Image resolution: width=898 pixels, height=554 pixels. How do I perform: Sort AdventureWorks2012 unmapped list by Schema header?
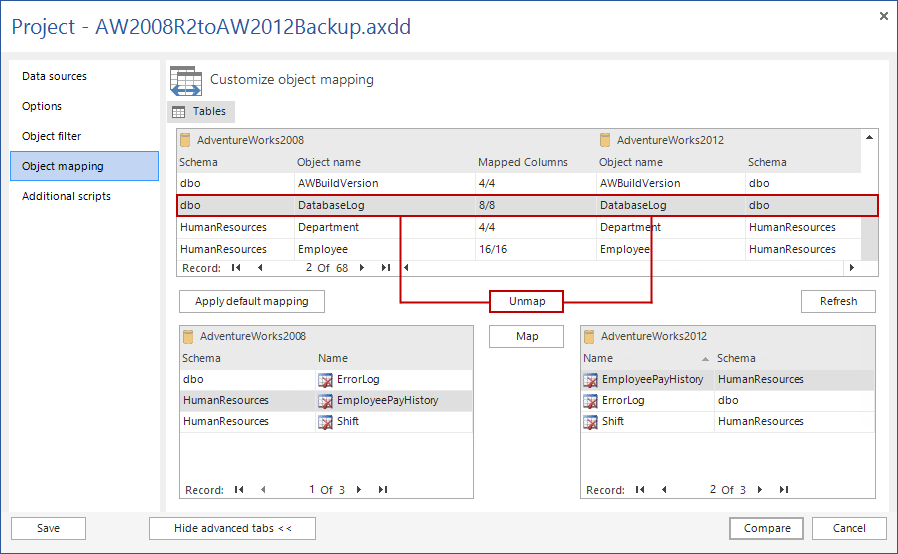794,358
